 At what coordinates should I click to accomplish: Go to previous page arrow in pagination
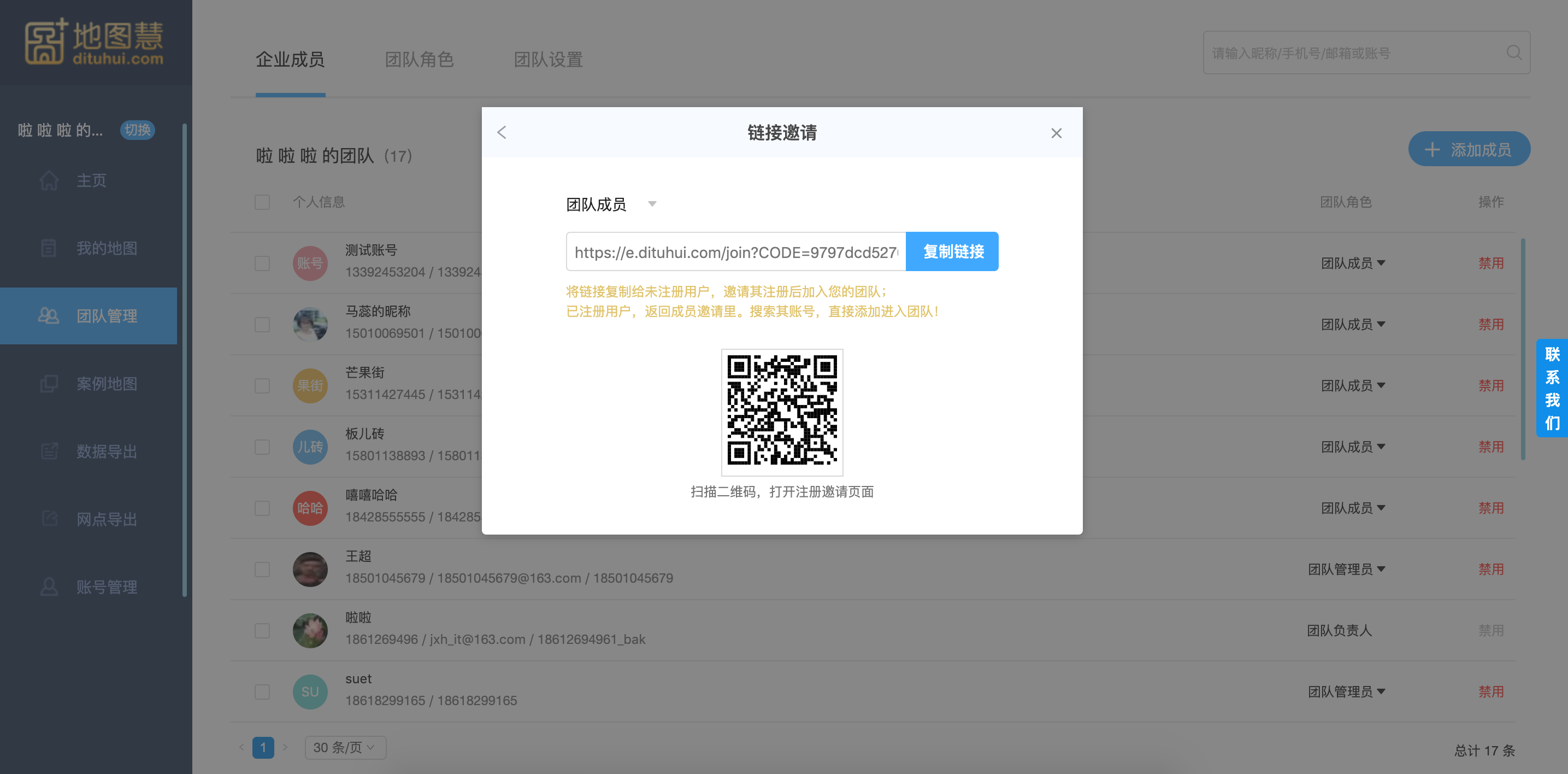tap(241, 747)
